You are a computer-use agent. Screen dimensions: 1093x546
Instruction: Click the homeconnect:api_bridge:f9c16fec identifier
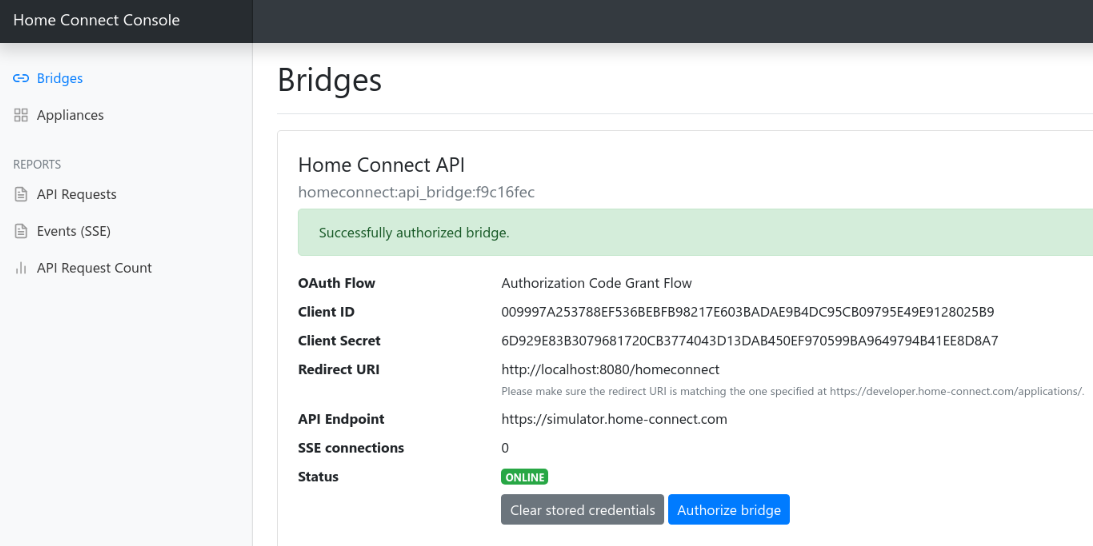coord(416,192)
